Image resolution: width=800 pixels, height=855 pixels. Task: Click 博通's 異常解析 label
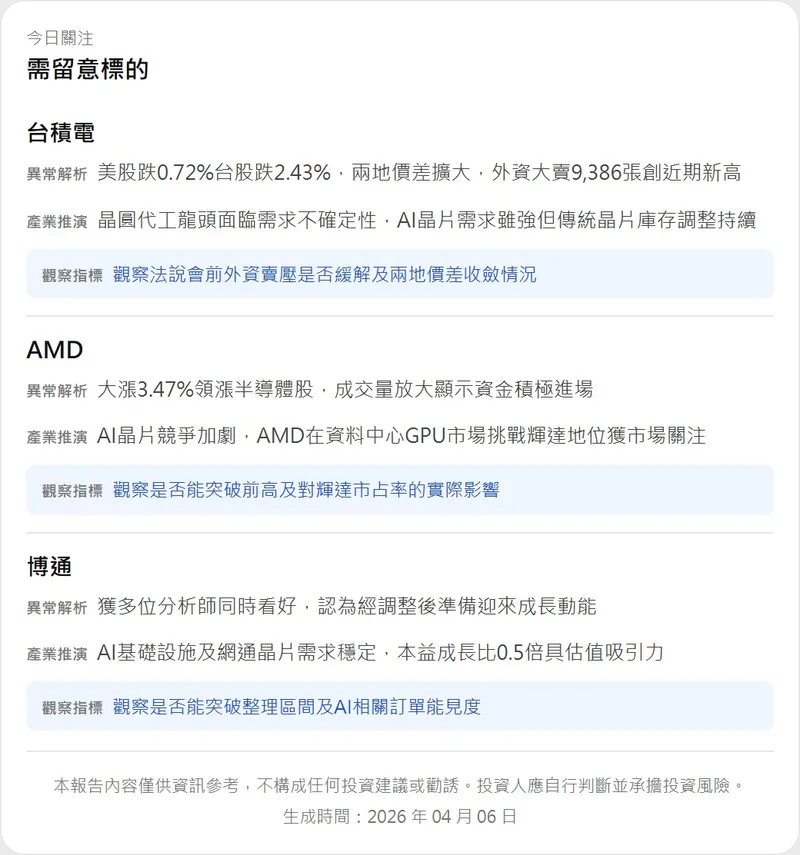click(x=57, y=607)
